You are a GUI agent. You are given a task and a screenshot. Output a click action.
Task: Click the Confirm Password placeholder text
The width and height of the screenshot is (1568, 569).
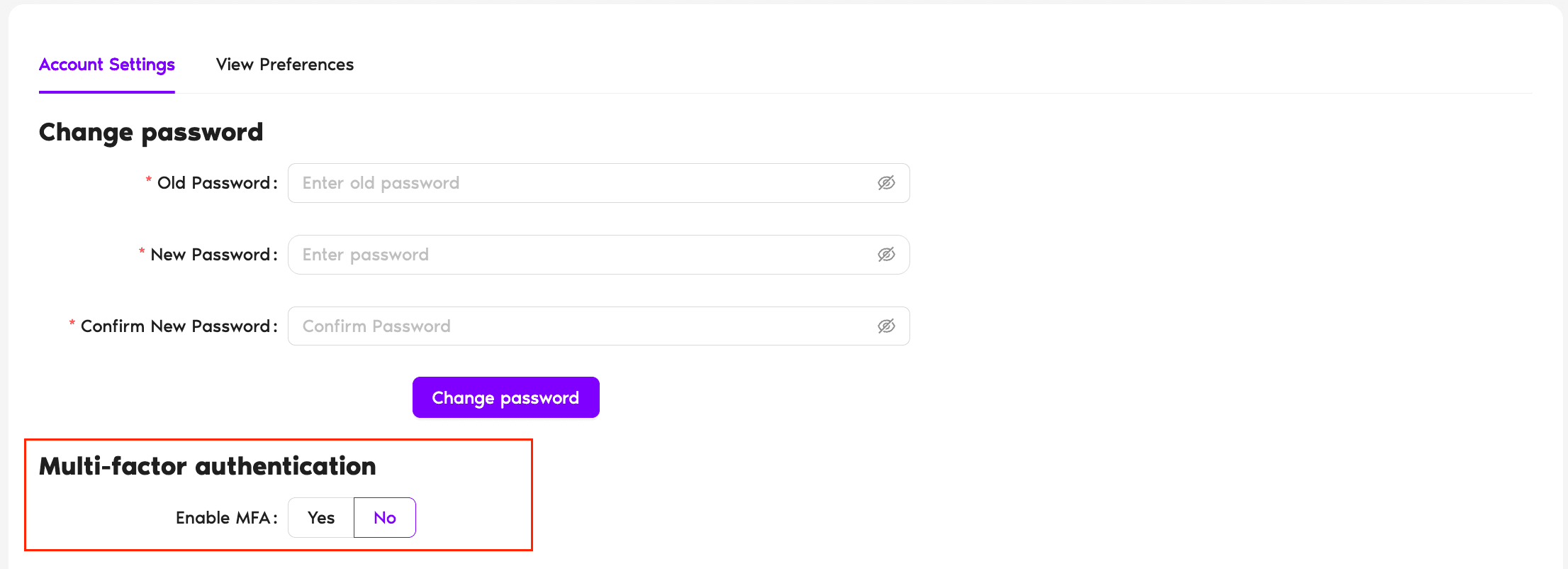tap(376, 326)
